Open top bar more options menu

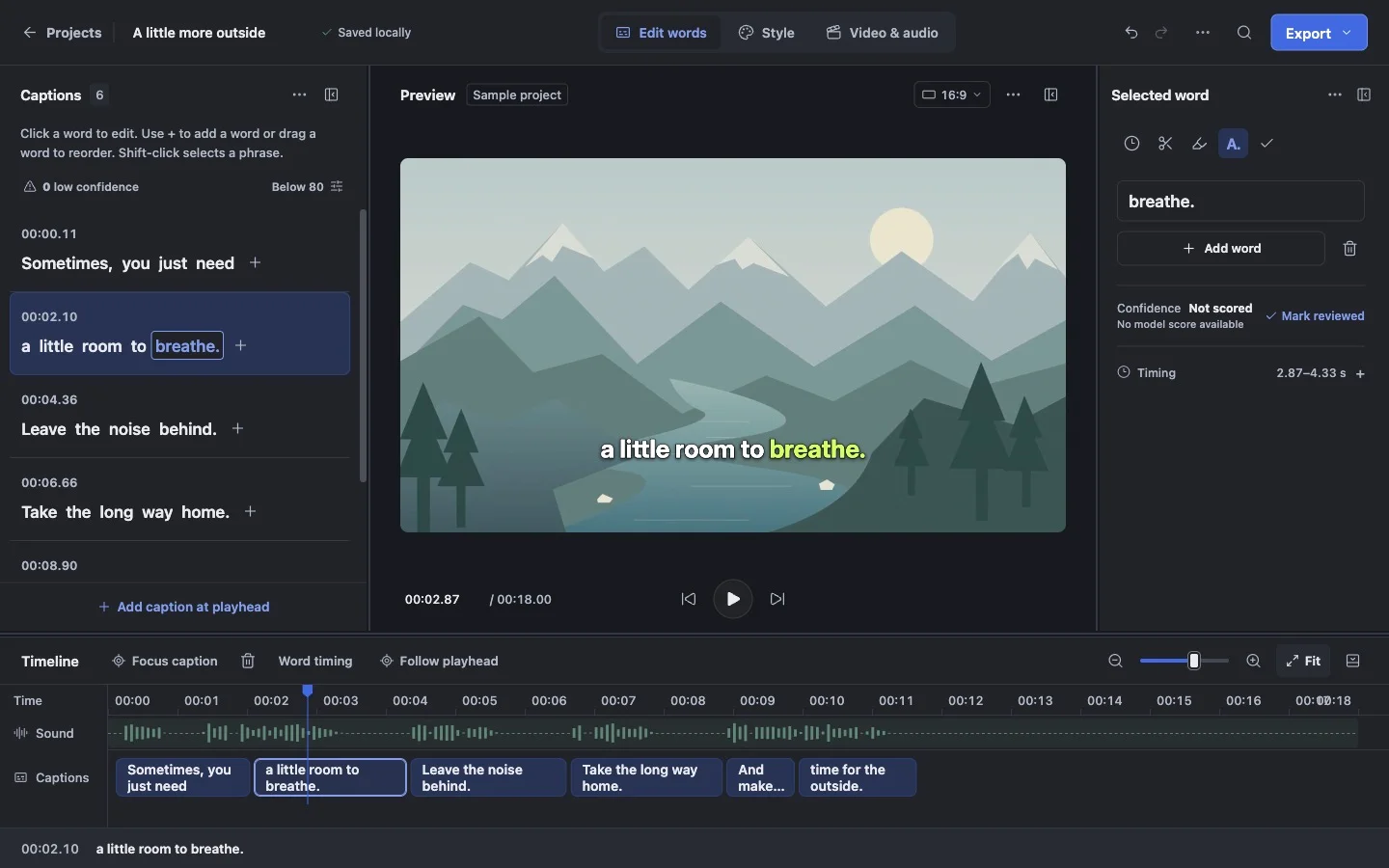point(1203,33)
